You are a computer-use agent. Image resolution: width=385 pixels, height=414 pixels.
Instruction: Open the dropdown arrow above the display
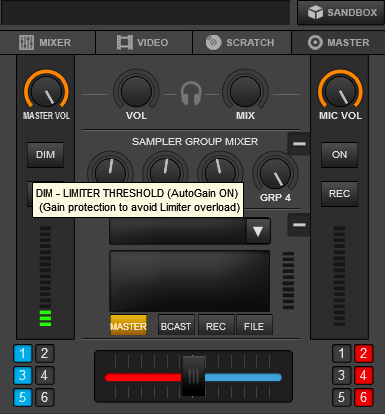pyautogui.click(x=258, y=231)
